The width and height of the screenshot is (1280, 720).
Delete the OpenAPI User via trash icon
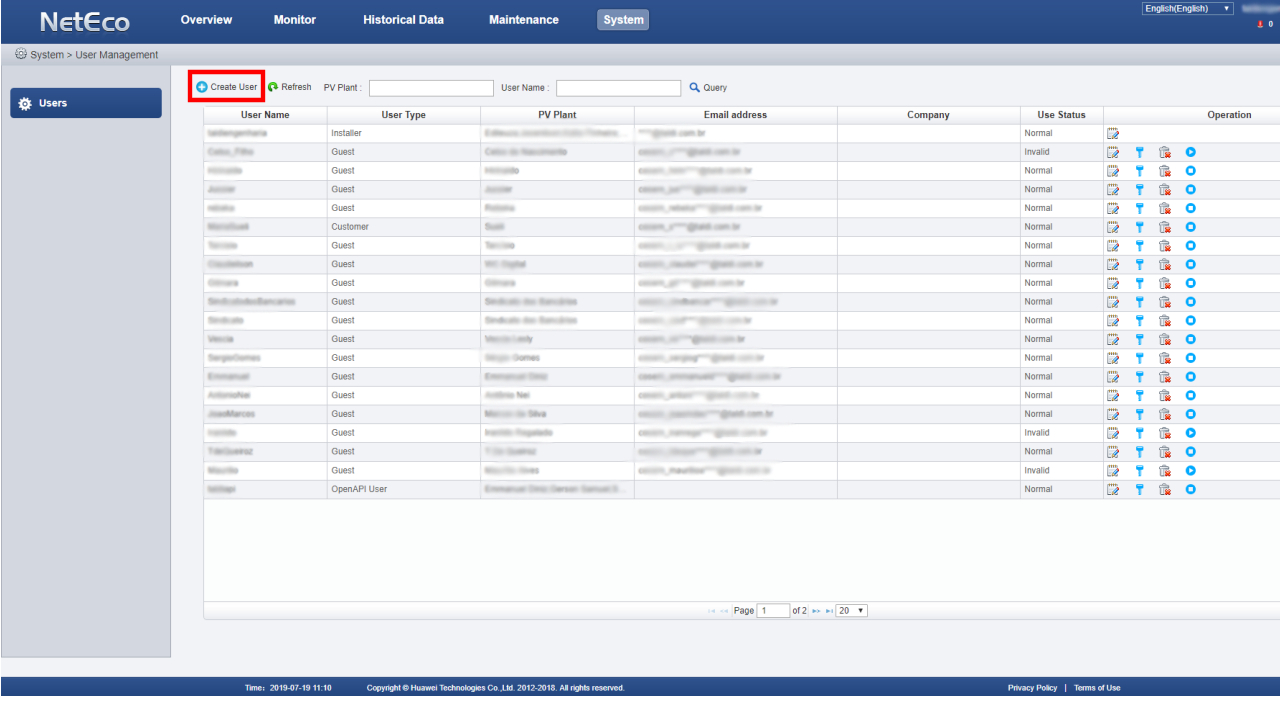pos(1164,489)
